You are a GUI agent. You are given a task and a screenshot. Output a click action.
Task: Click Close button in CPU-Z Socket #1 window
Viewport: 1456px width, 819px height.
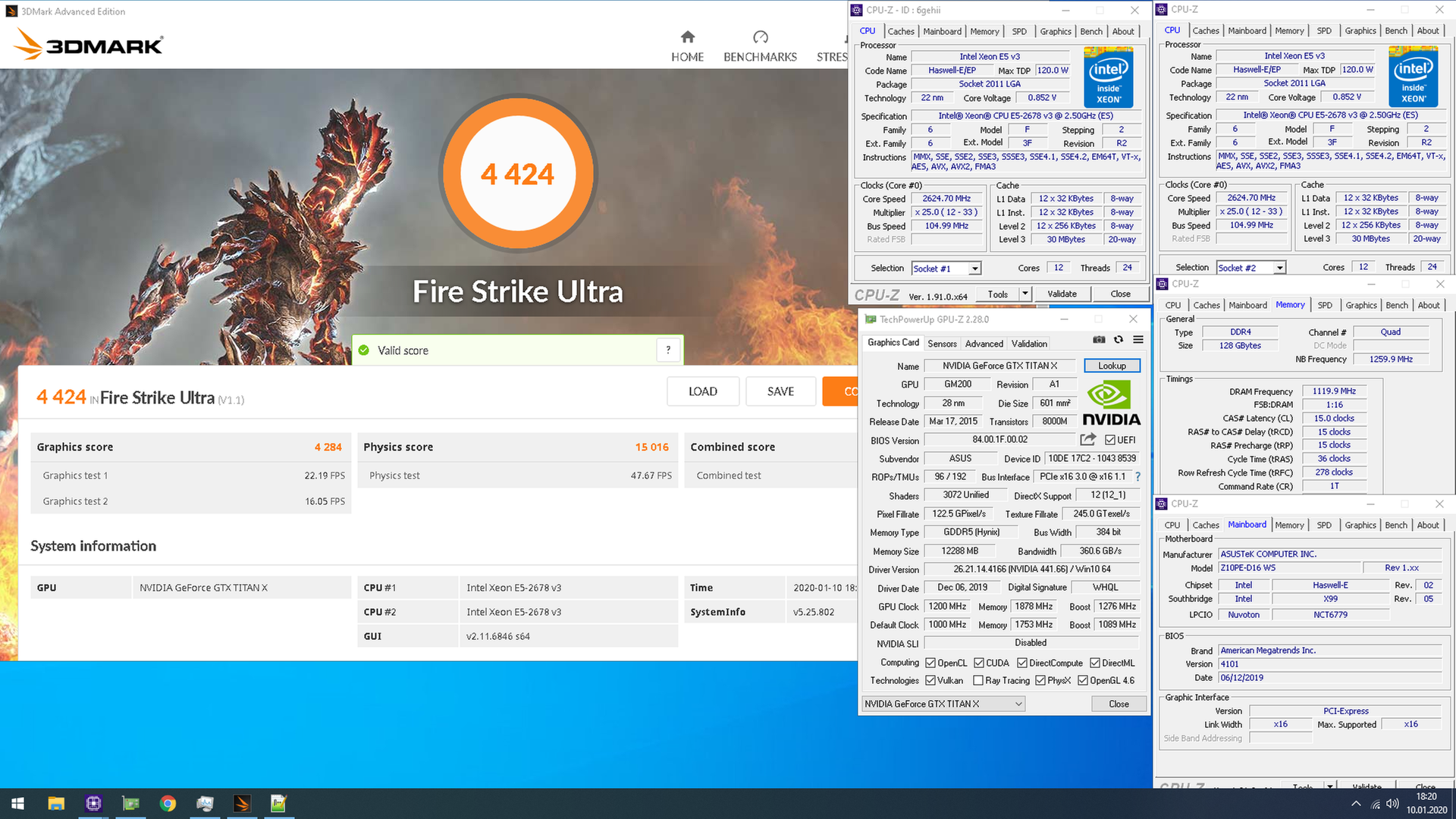coord(1120,293)
